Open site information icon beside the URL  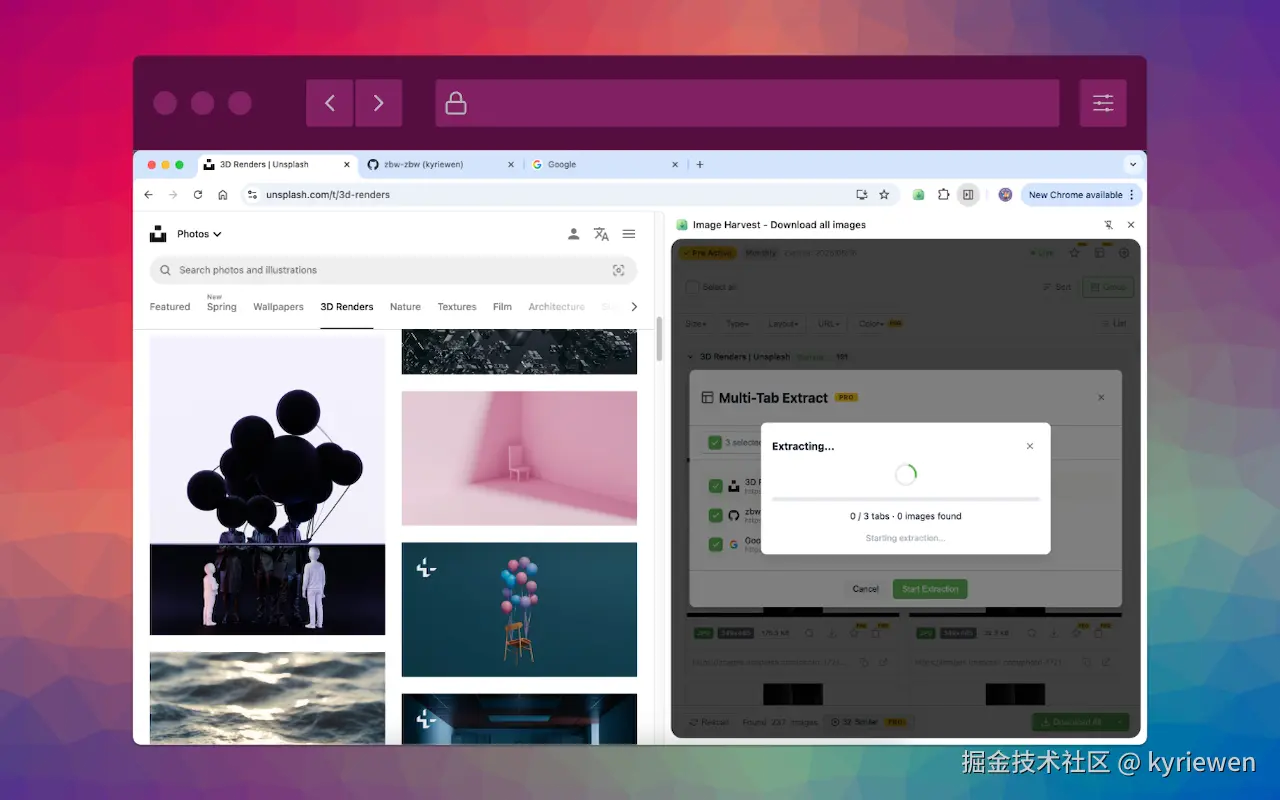coord(252,194)
